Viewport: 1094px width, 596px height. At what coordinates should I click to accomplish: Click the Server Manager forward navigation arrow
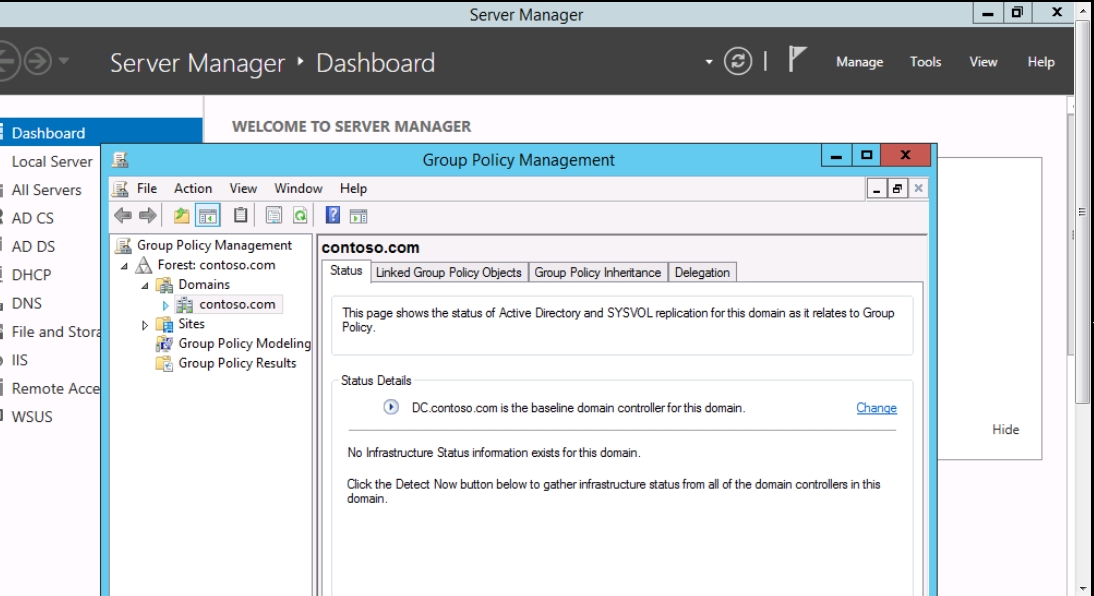pos(38,61)
